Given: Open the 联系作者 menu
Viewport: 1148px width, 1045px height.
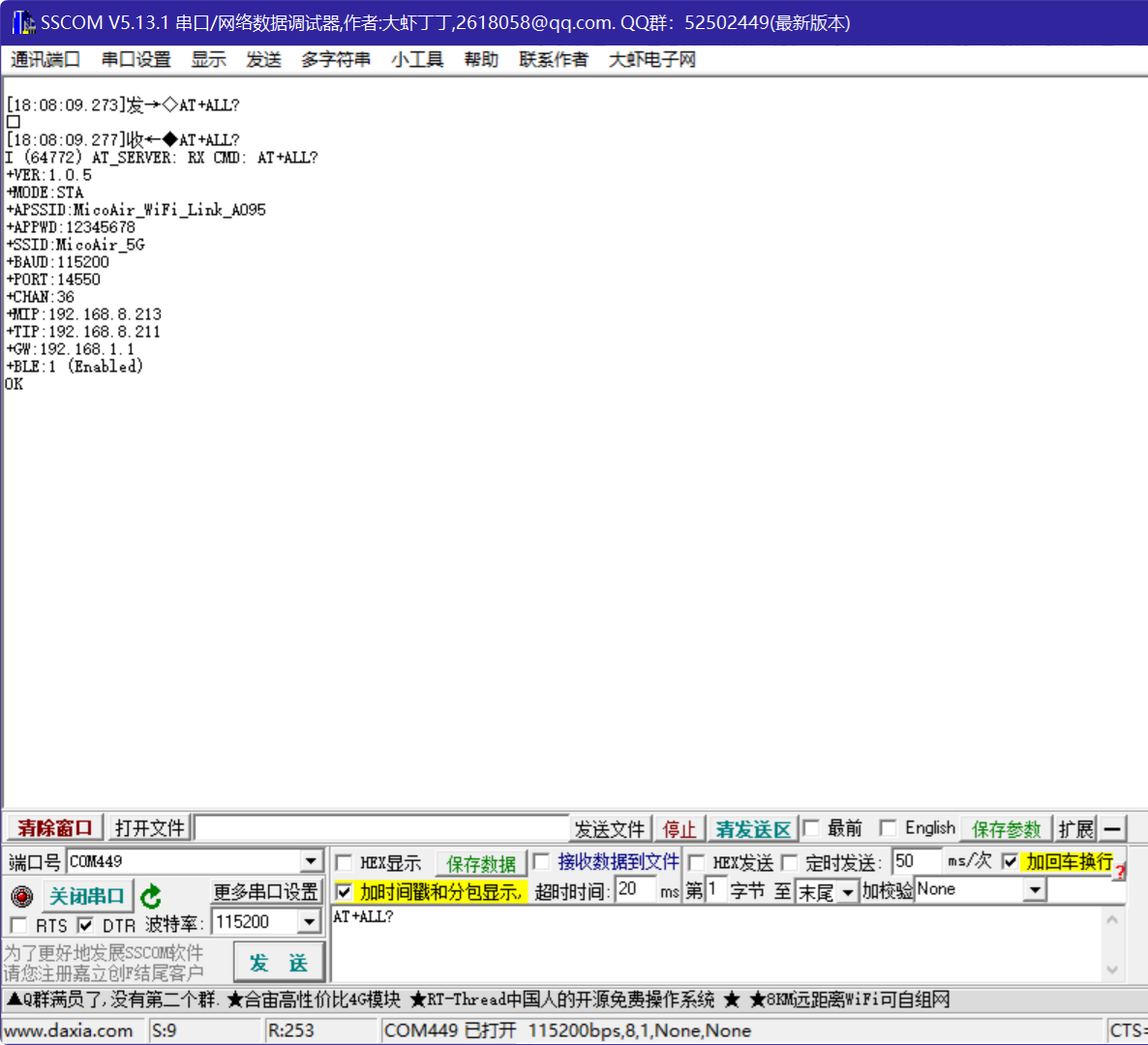Looking at the screenshot, I should point(554,59).
